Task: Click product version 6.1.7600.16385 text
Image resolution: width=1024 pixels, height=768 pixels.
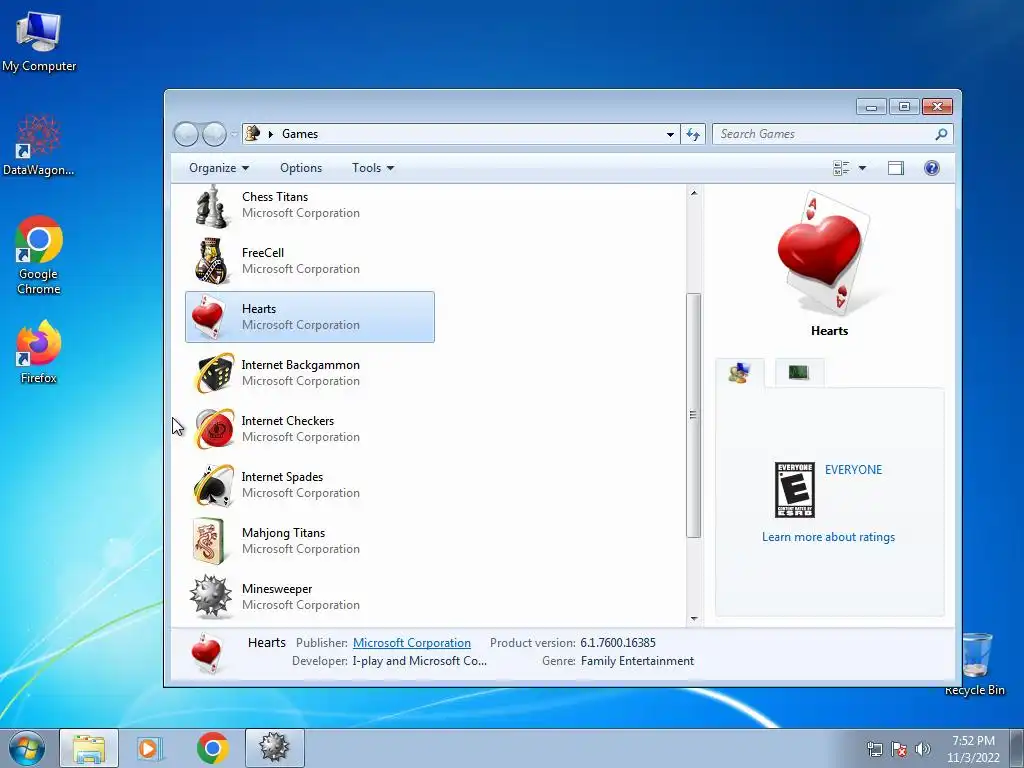Action: tap(618, 643)
